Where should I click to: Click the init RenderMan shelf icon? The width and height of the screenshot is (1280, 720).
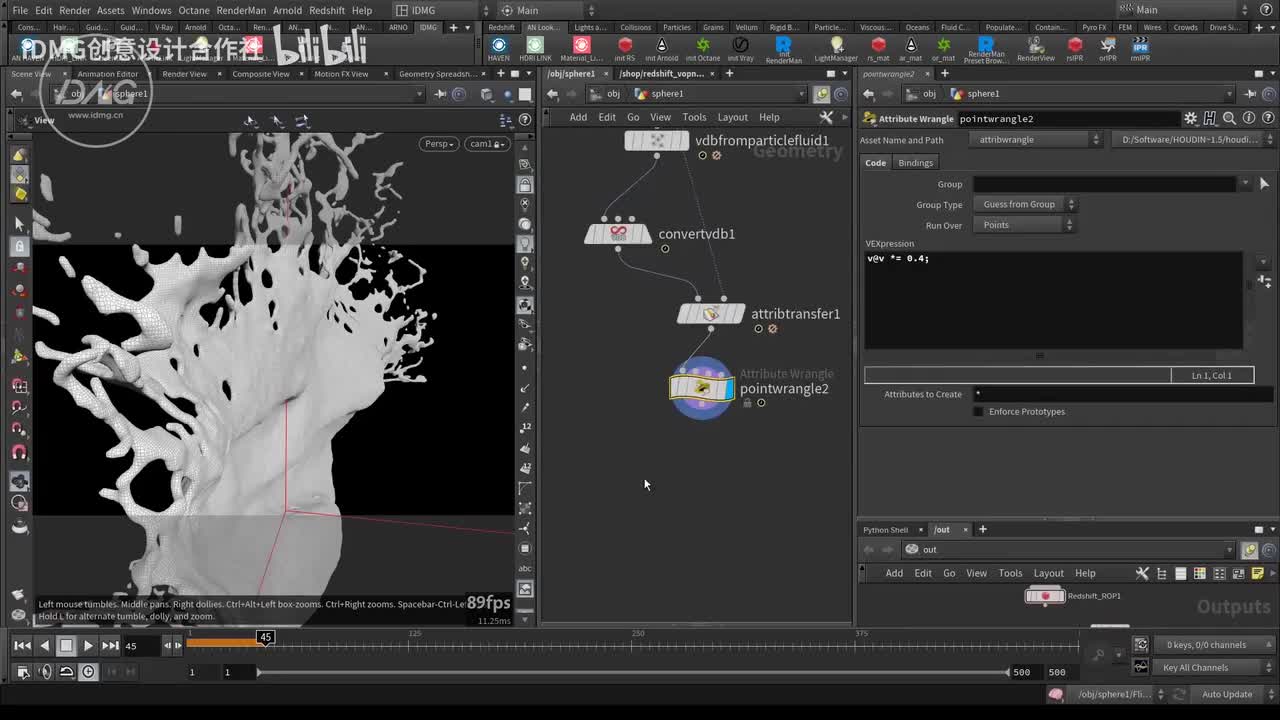pyautogui.click(x=783, y=47)
